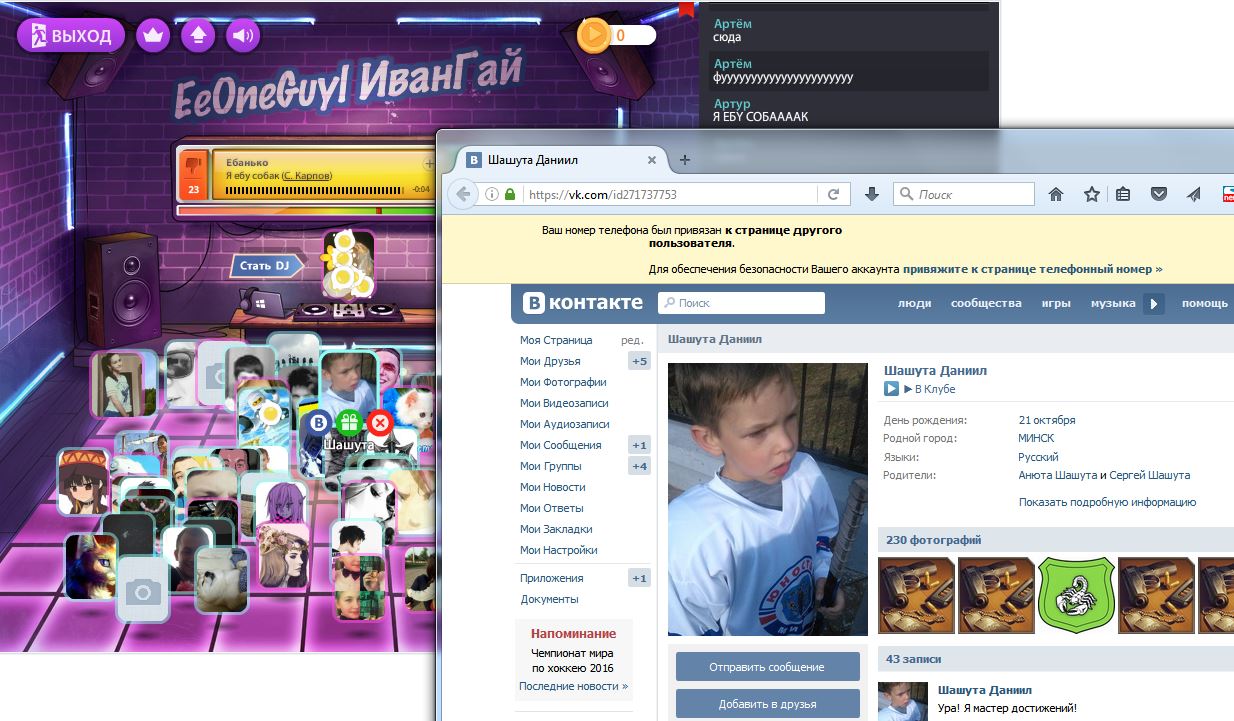This screenshot has height=721, width=1234.
Task: Click Артём's 'сюда' chat message
Action: click(727, 38)
